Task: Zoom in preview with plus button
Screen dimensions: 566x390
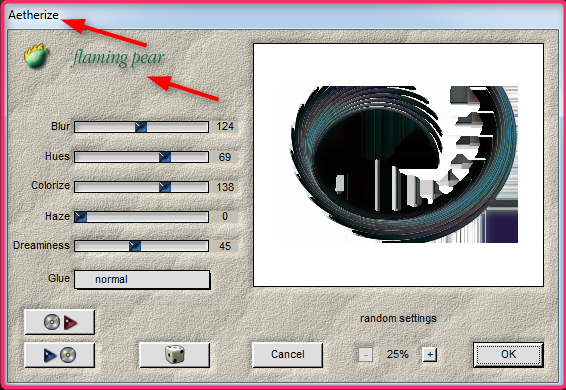Action: click(x=430, y=355)
